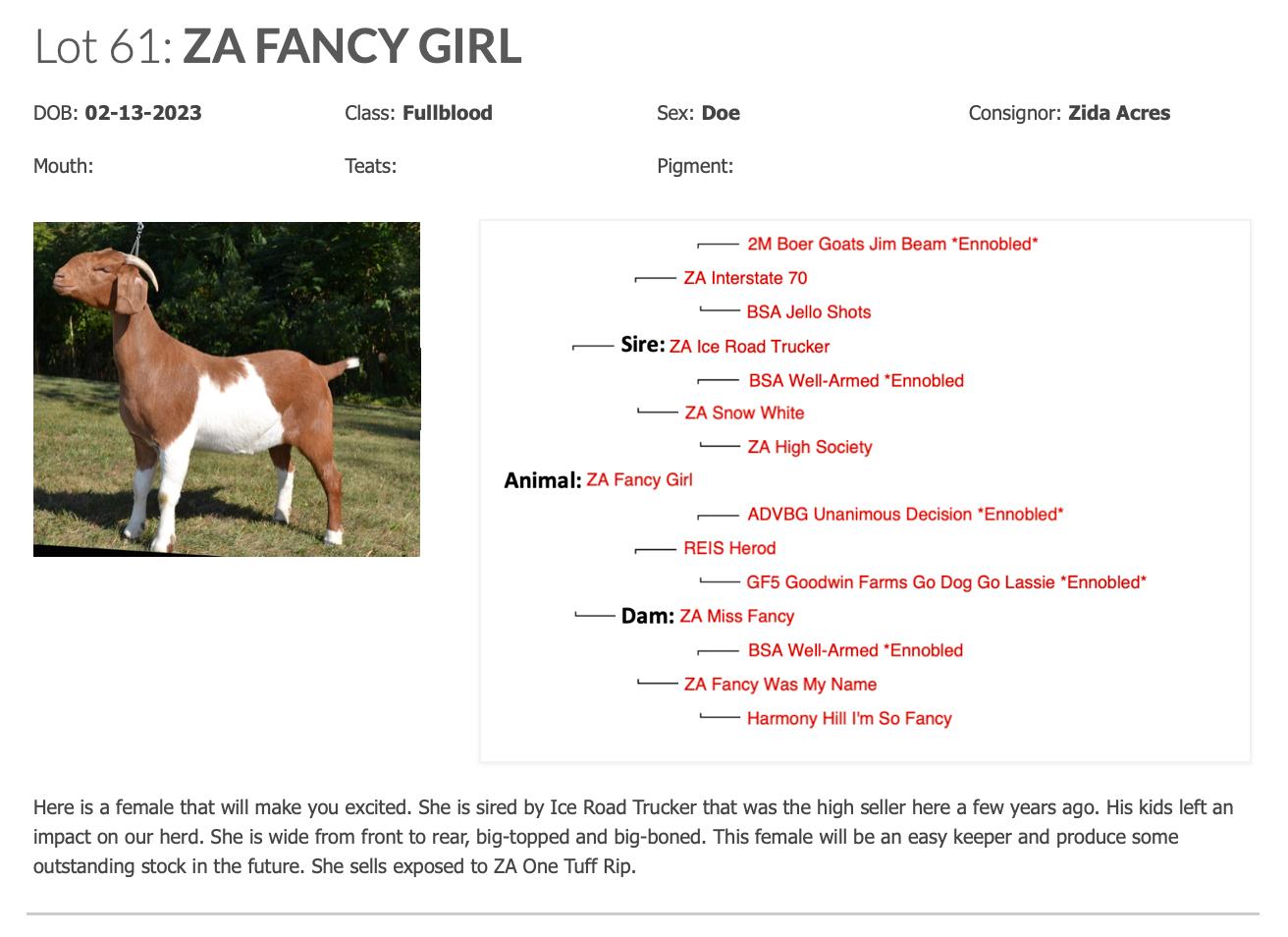Open GF5 Goodwin Farms Go Dog Go Lassie
Viewport: 1288px width, 937px height.
pos(945,582)
